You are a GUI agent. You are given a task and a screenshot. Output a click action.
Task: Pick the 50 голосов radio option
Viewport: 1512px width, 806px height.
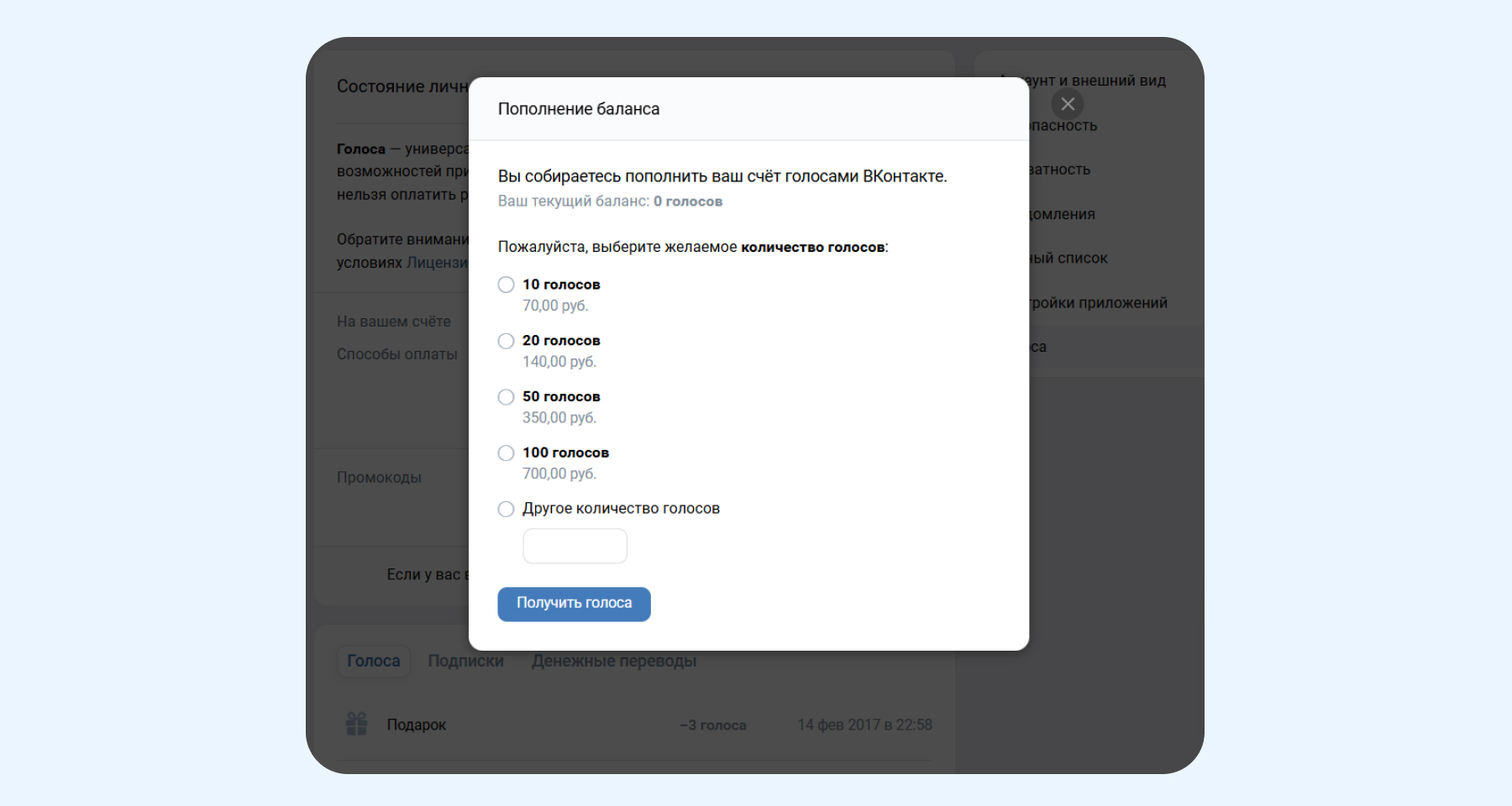(506, 397)
